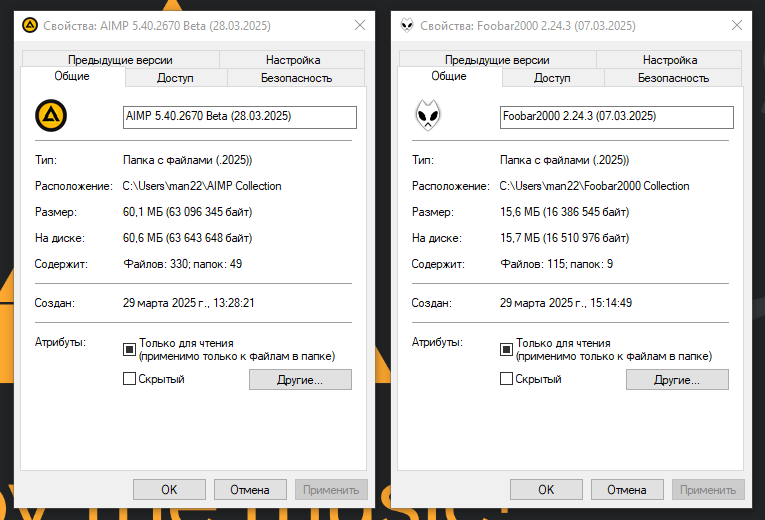The height and width of the screenshot is (520, 765).
Task: Toggle read-only checkbox in Foobar2000 properties
Action: pyautogui.click(x=506, y=349)
